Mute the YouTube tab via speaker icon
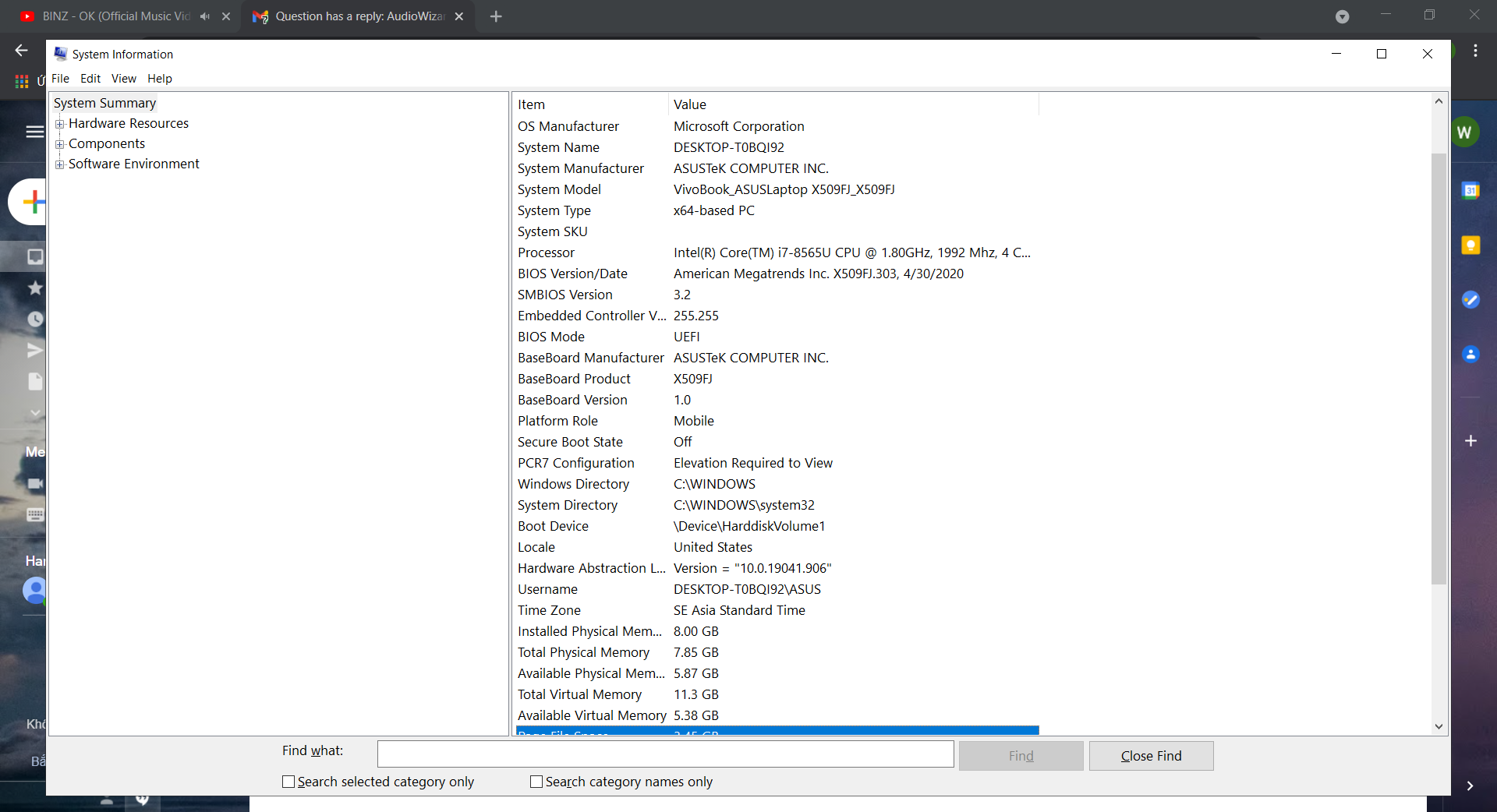 [x=205, y=16]
